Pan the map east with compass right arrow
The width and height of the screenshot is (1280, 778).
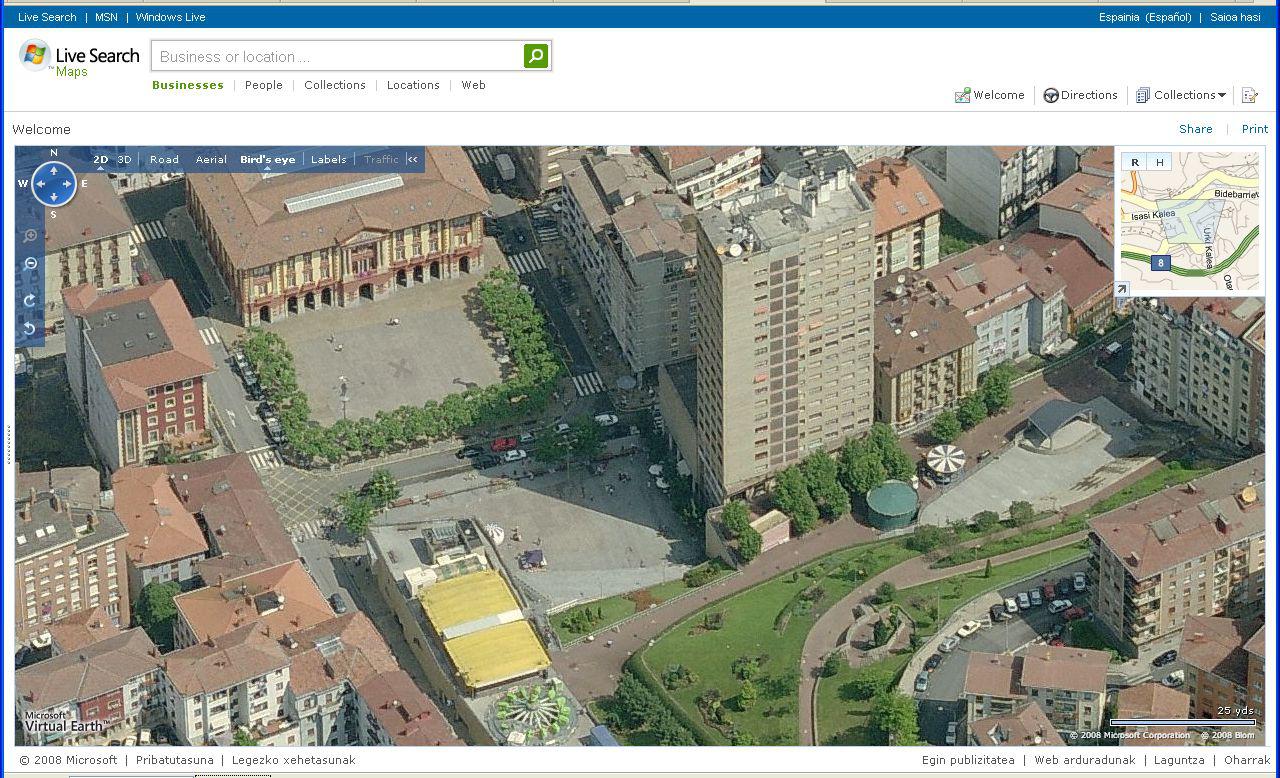point(68,184)
